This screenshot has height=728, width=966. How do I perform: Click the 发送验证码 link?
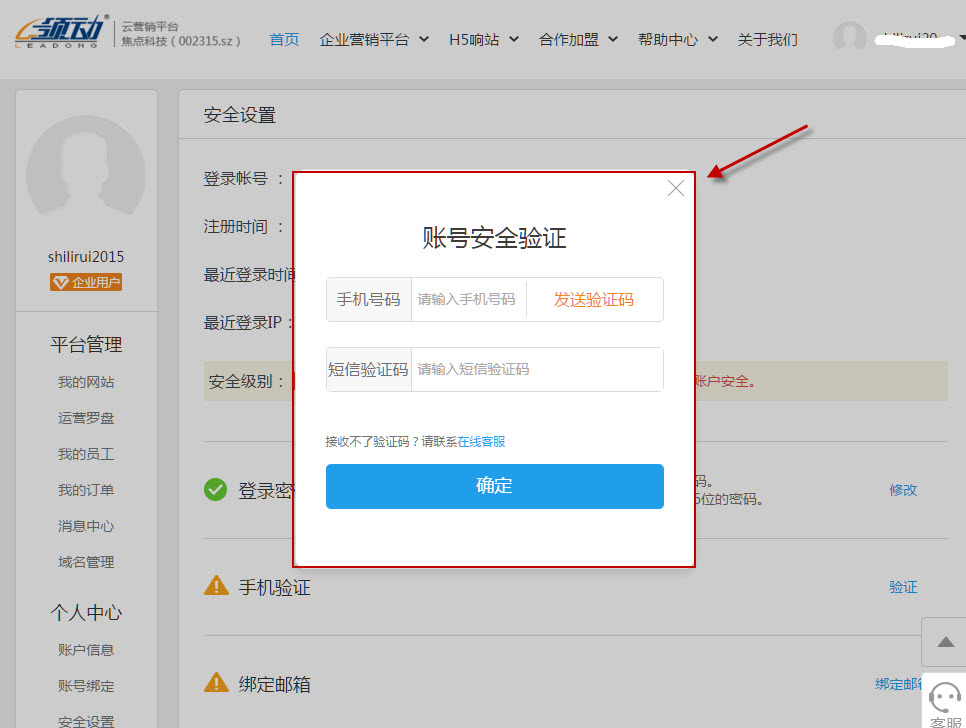click(x=593, y=299)
